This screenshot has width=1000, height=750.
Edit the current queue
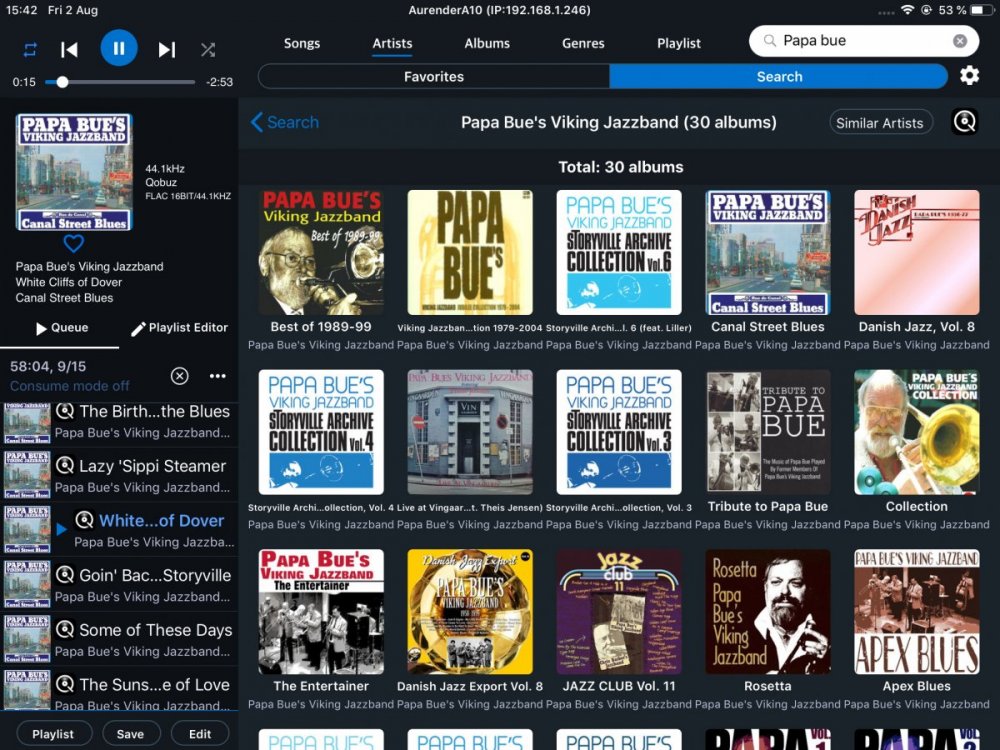[x=200, y=734]
